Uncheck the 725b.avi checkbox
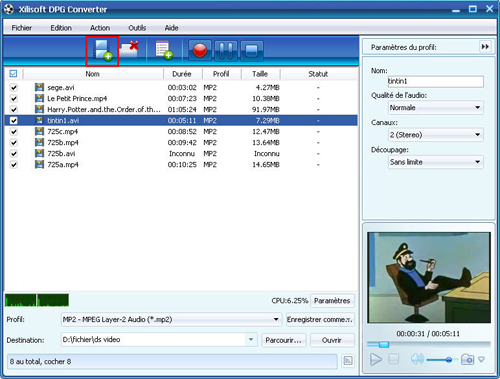The width and height of the screenshot is (500, 379). click(14, 154)
